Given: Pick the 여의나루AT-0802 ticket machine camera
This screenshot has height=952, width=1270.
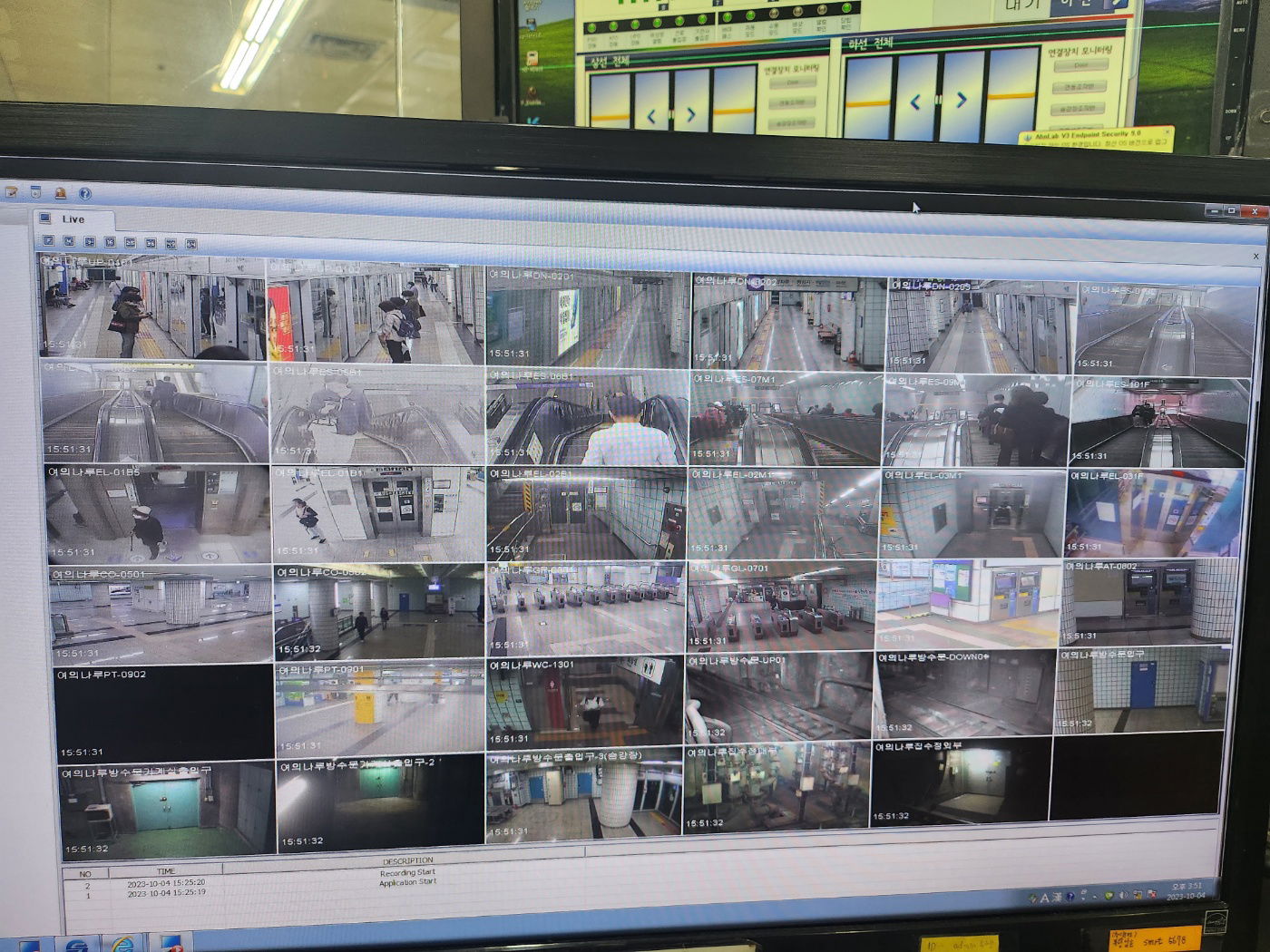Looking at the screenshot, I should (1148, 602).
